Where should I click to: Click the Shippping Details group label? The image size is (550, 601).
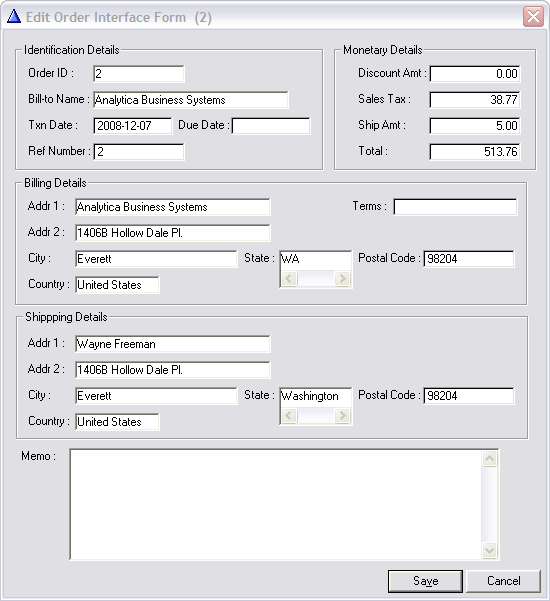[x=66, y=317]
